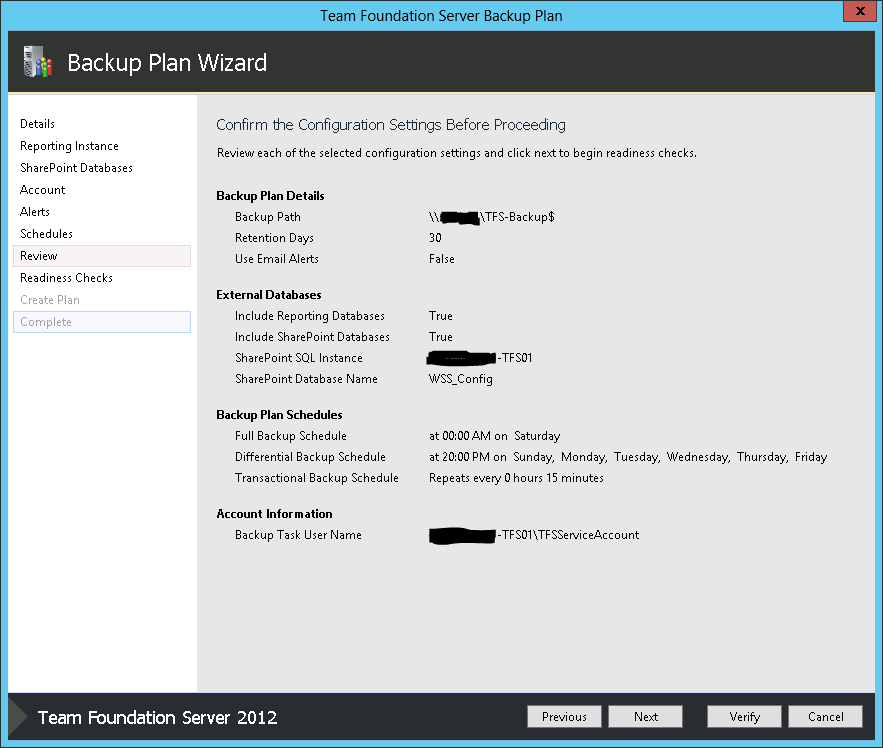Click 'Confirm the Configuration Settings Before Proceeding' heading
The width and height of the screenshot is (883, 748).
point(391,124)
